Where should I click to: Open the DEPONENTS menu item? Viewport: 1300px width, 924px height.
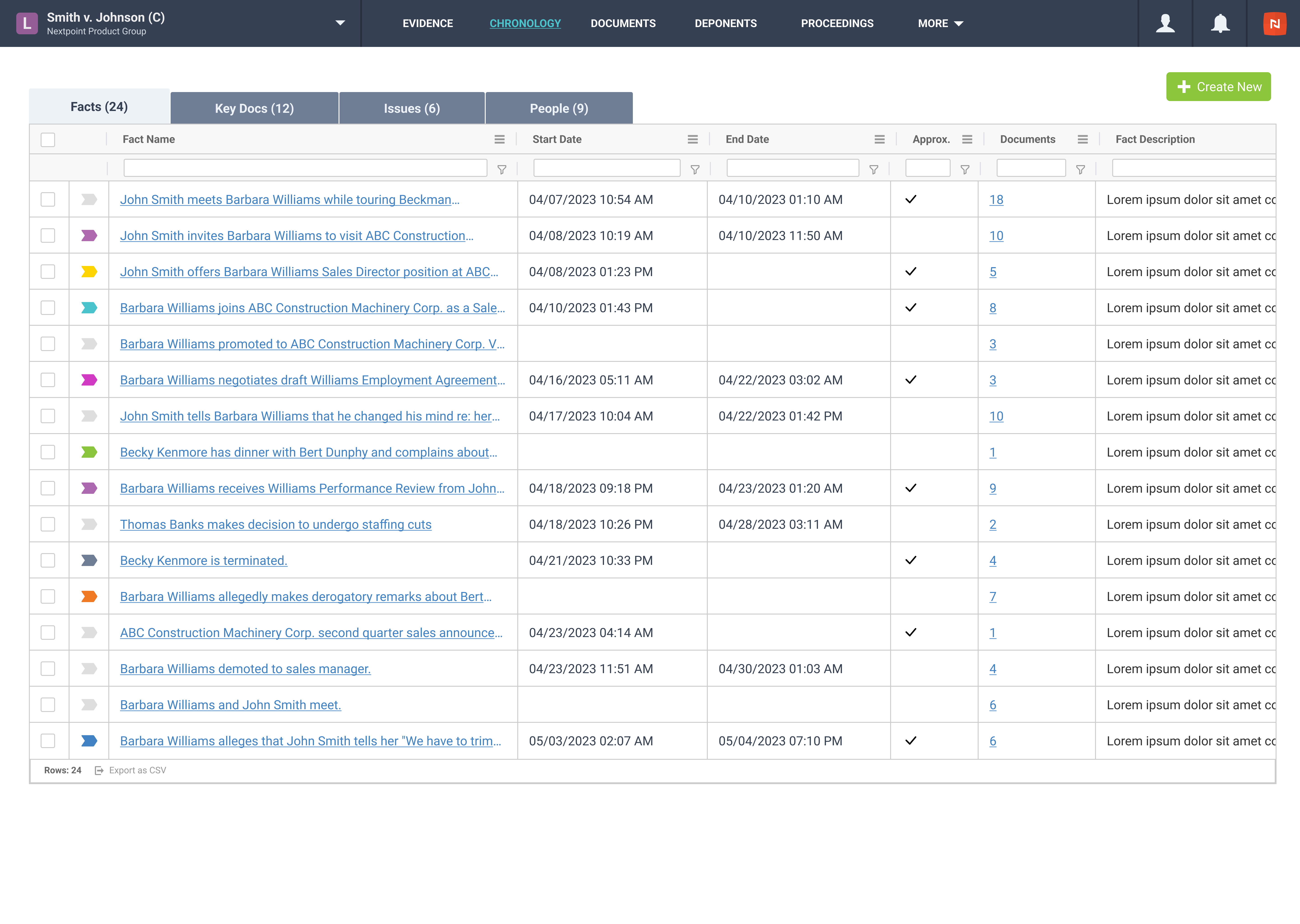pyautogui.click(x=725, y=23)
